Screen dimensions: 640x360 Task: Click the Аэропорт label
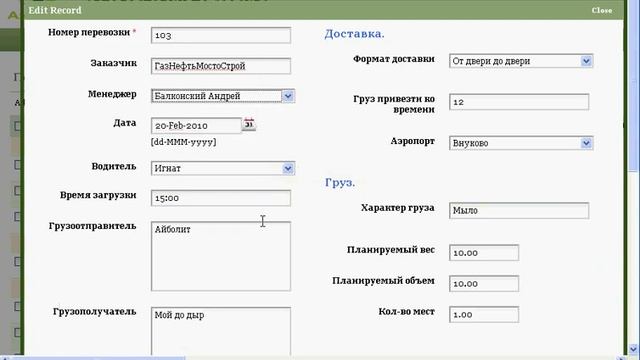coord(412,141)
